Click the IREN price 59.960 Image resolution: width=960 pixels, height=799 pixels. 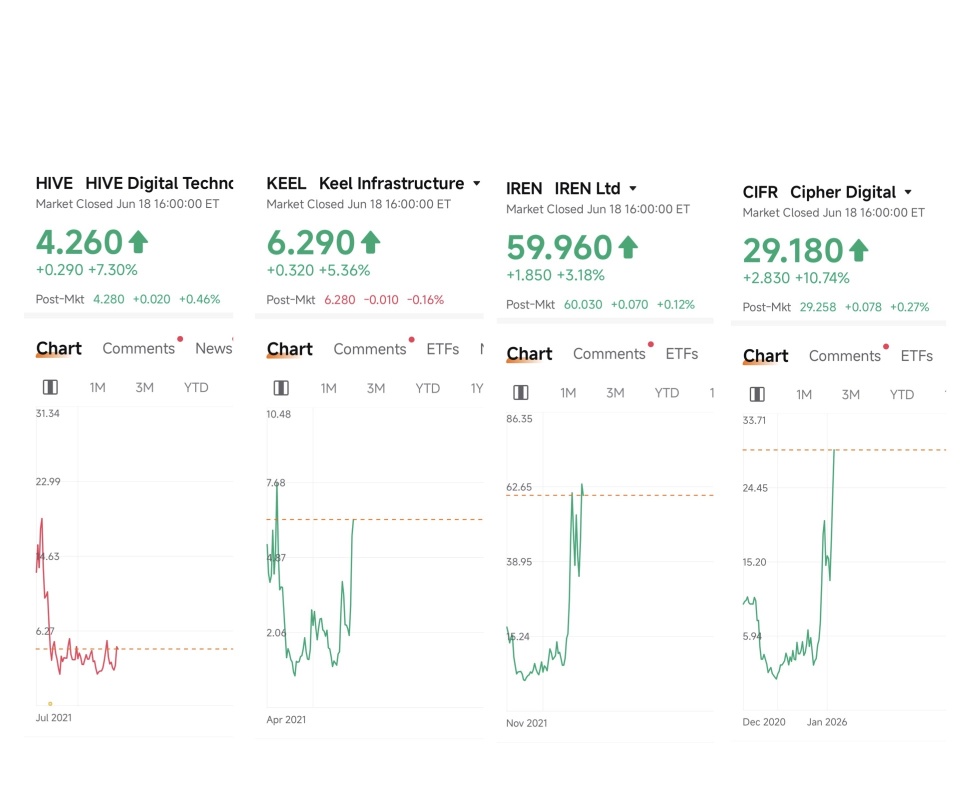tap(559, 248)
